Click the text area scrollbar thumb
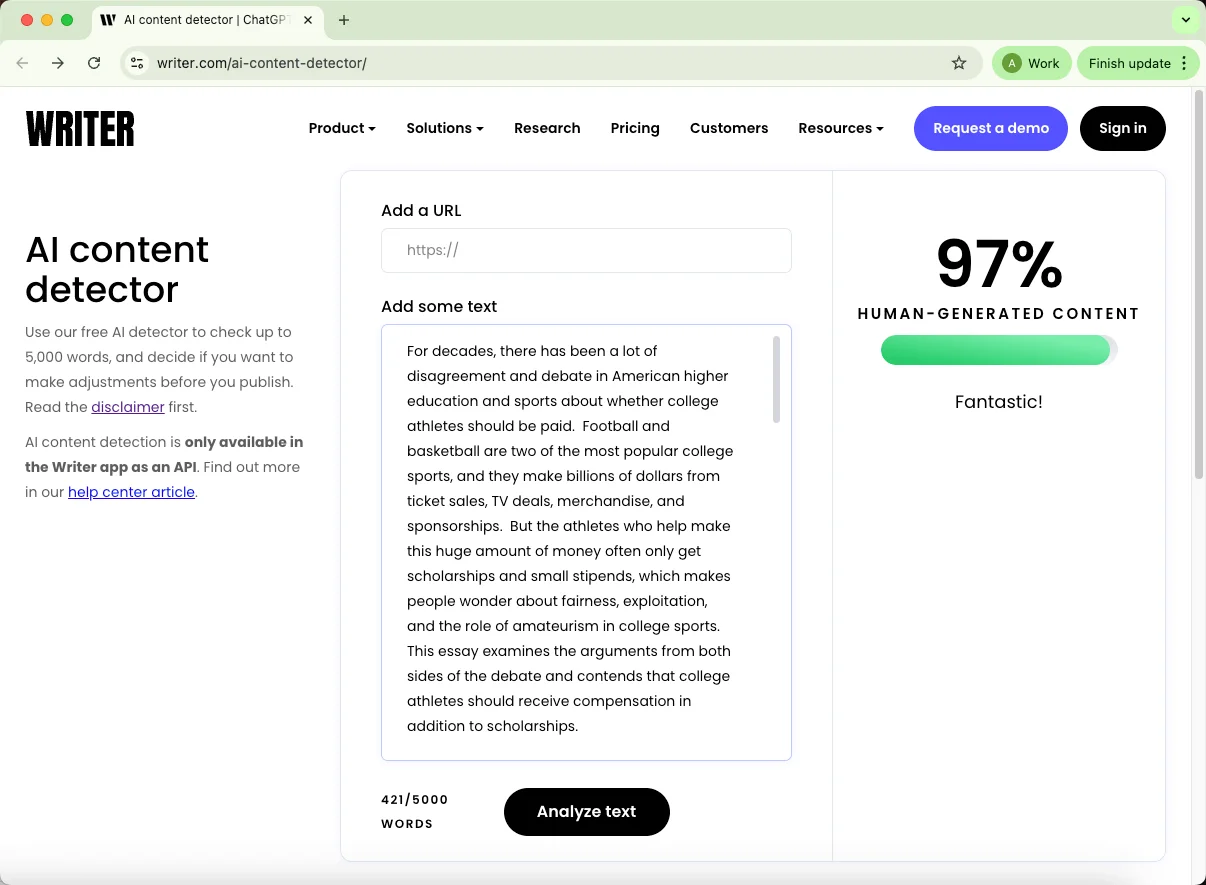This screenshot has width=1206, height=885. tap(776, 379)
